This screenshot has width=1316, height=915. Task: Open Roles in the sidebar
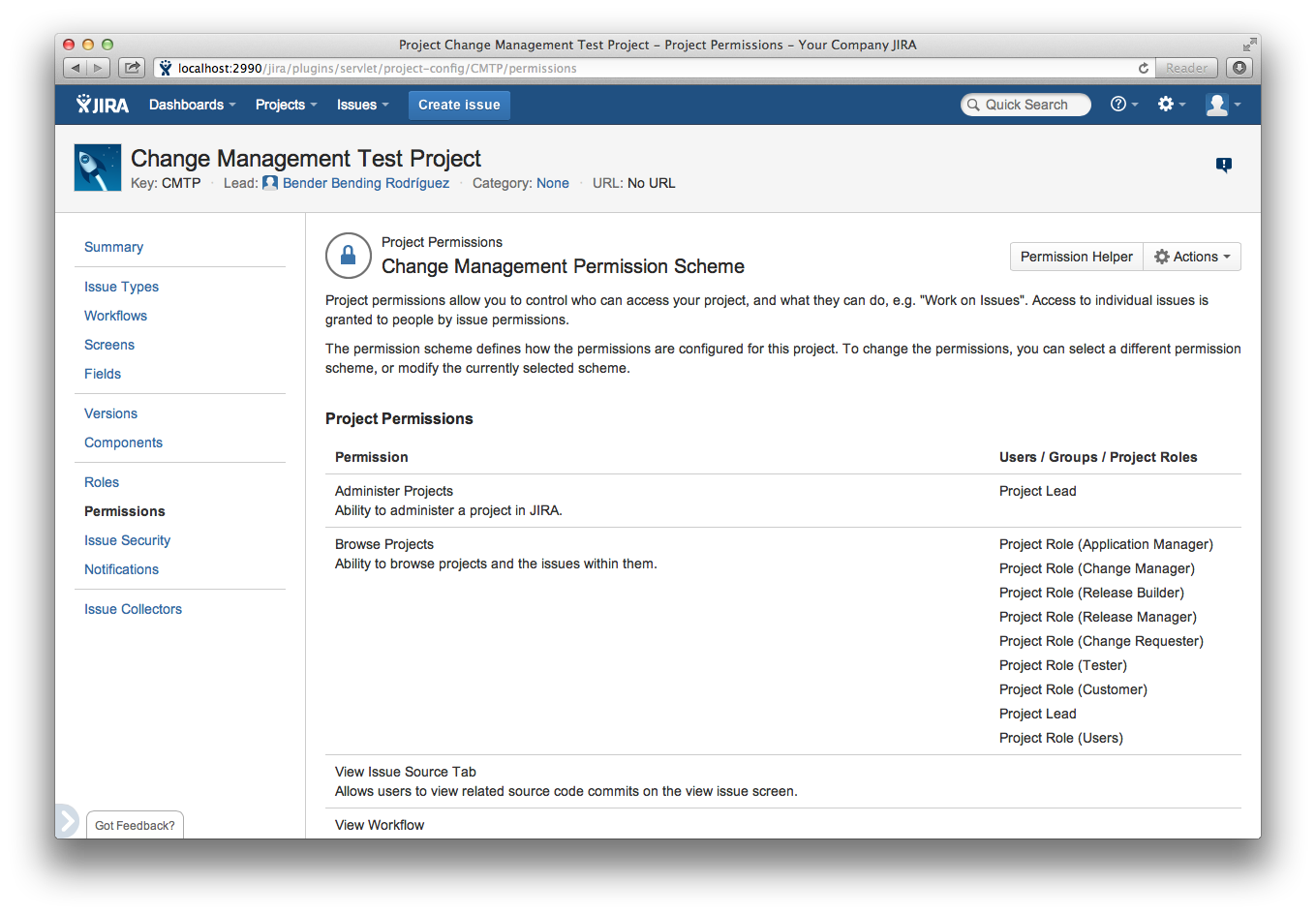(x=102, y=482)
